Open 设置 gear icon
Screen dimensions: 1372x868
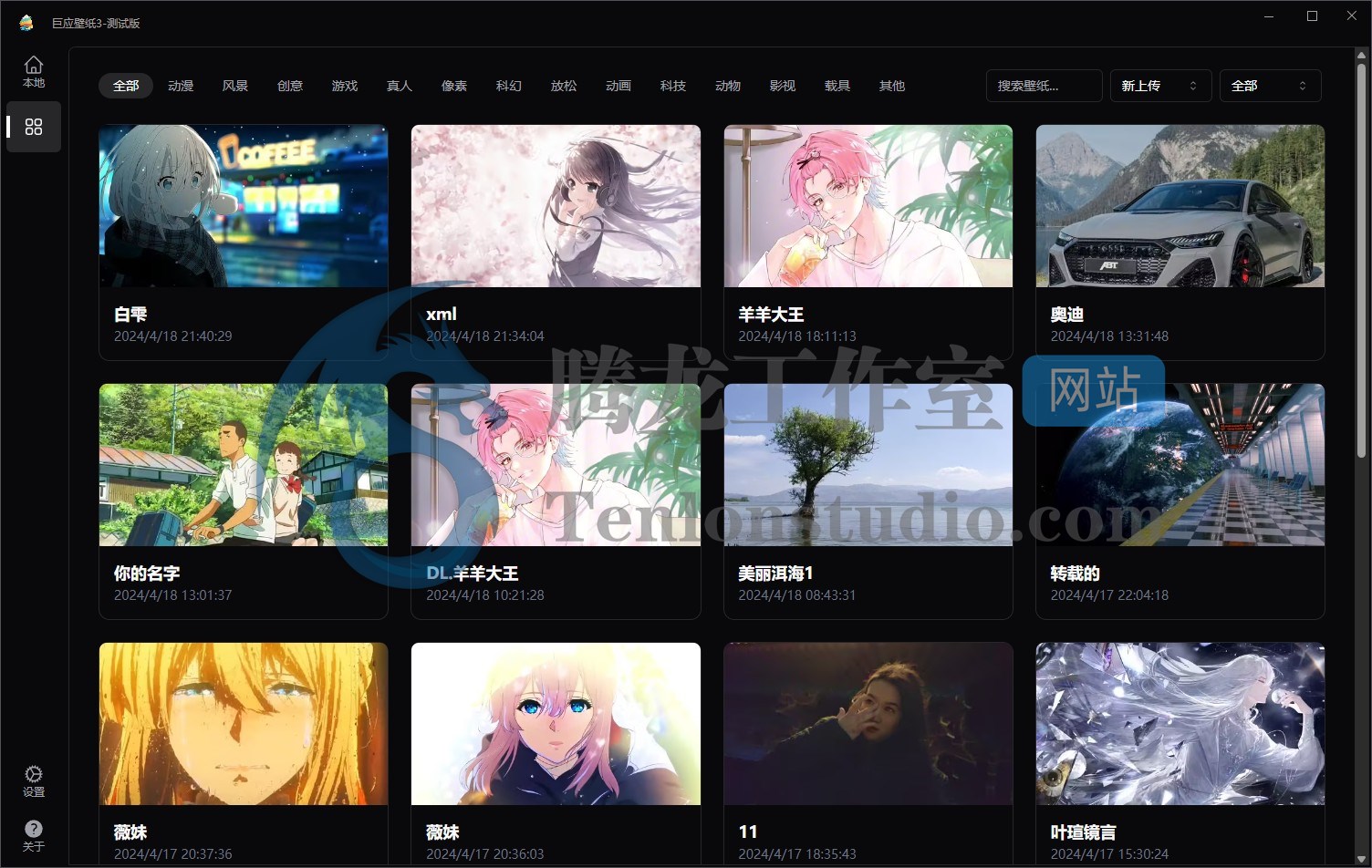34,781
